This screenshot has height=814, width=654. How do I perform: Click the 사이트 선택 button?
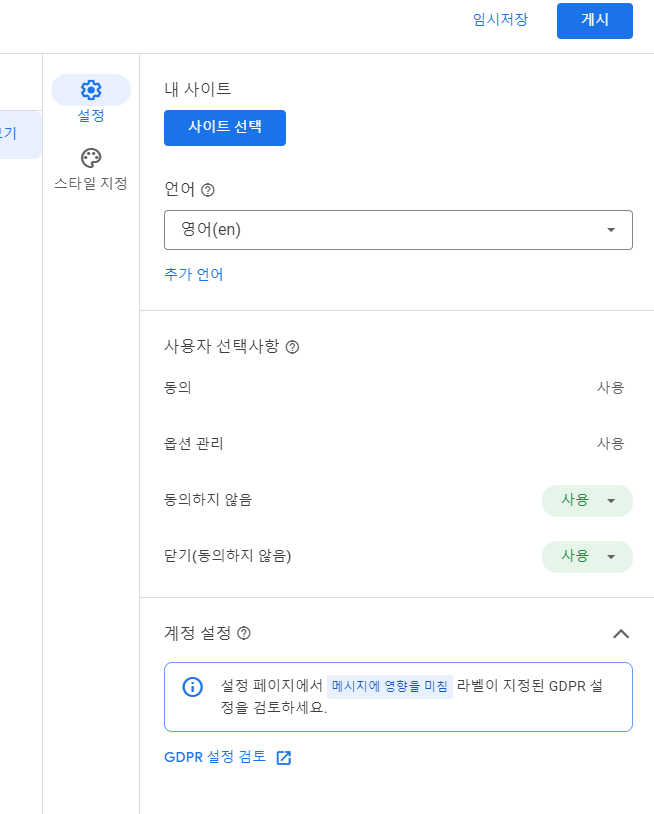pos(224,128)
